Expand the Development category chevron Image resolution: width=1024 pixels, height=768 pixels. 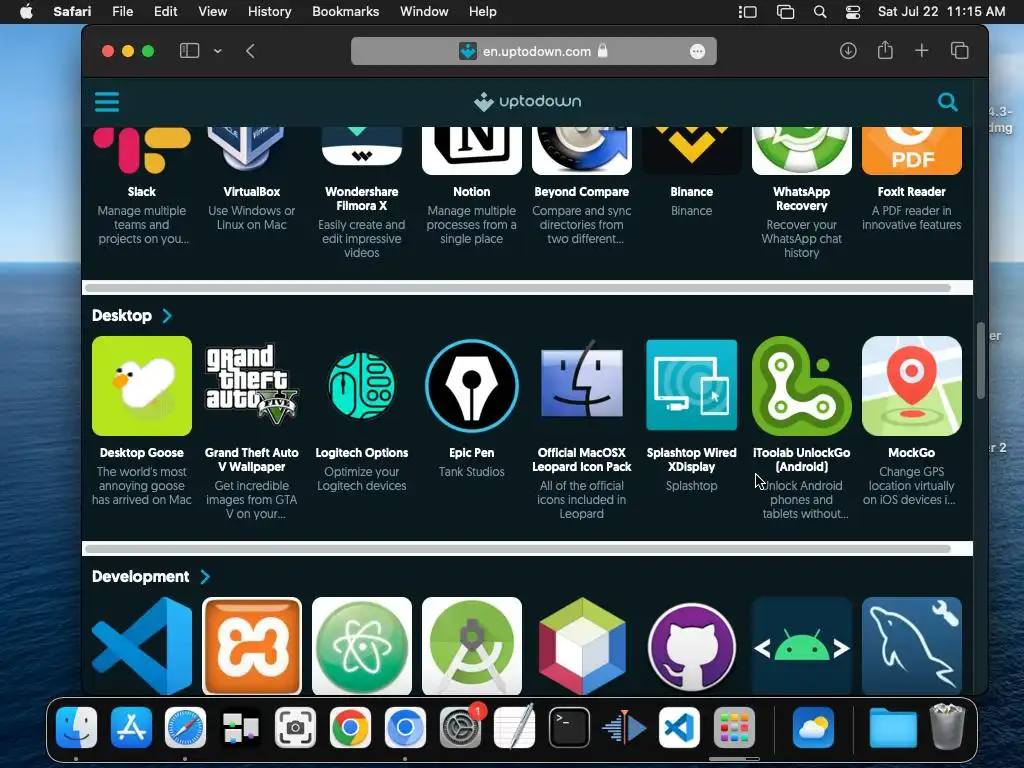click(x=205, y=577)
